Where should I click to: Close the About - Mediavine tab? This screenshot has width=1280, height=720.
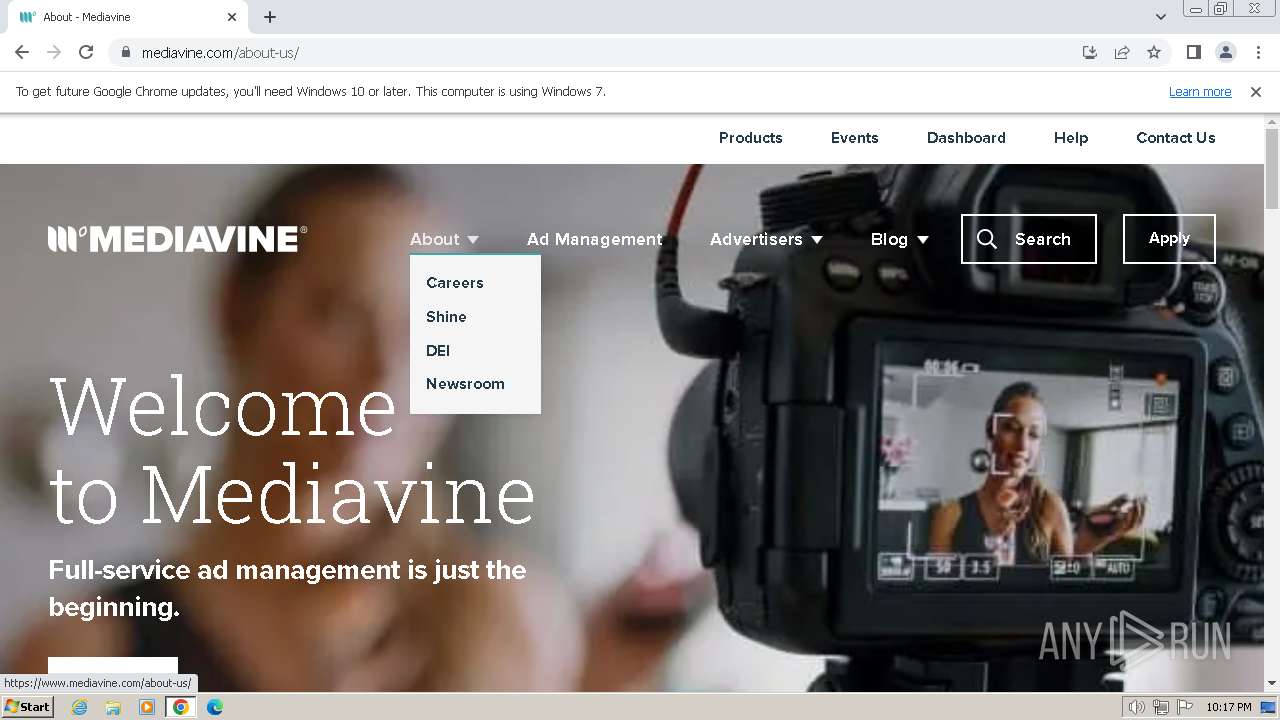pos(232,17)
